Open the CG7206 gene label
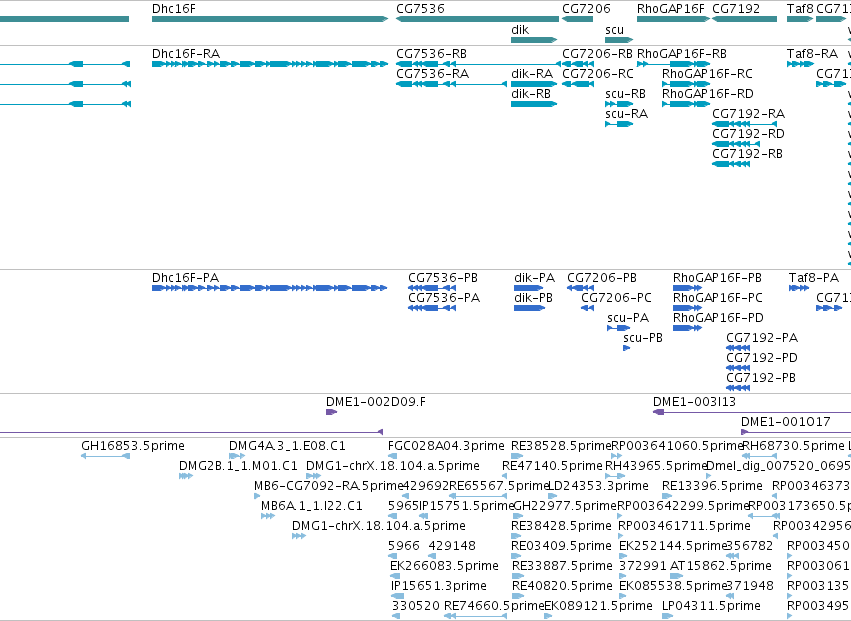 (x=586, y=9)
